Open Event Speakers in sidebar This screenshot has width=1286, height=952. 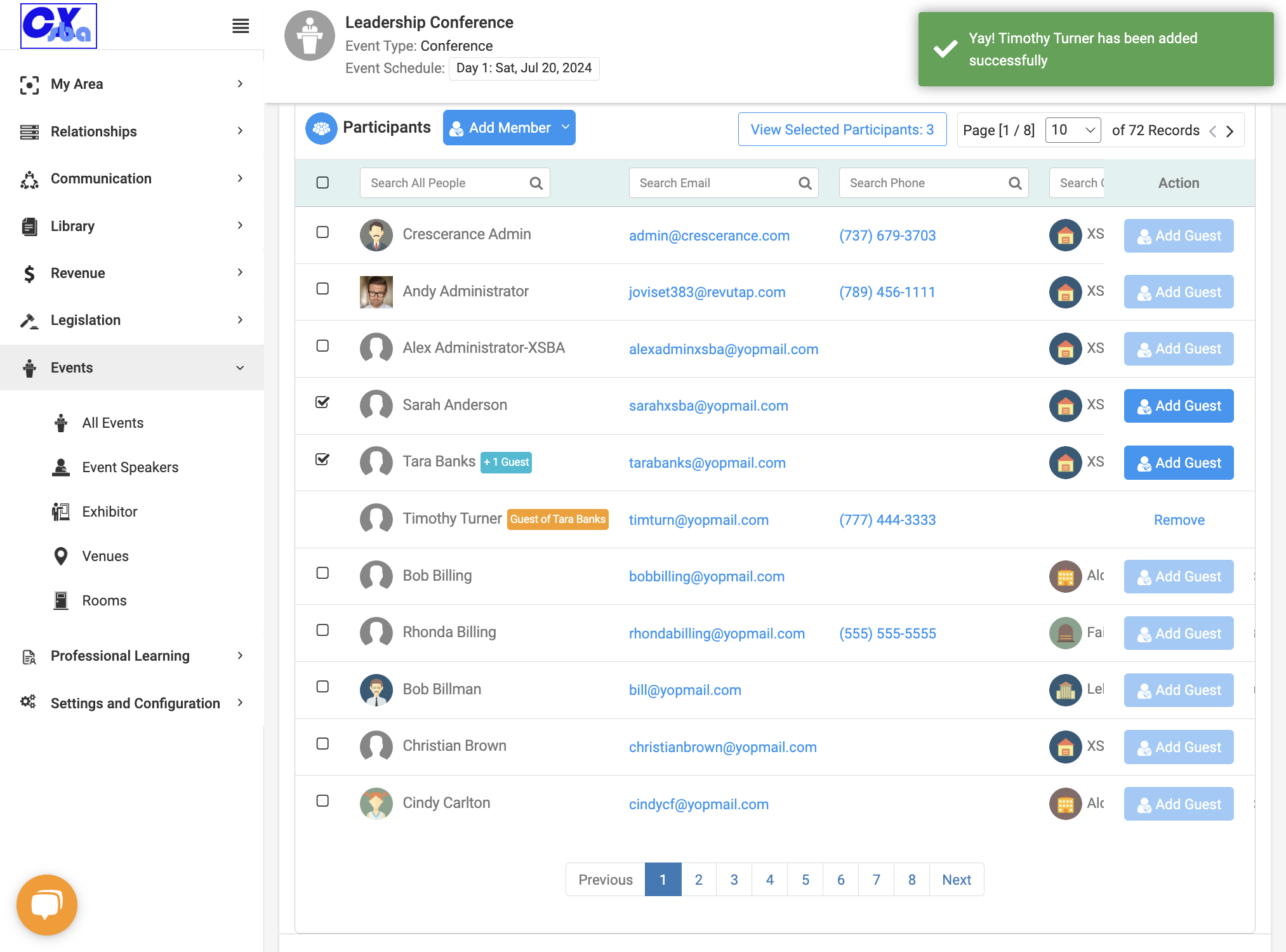(x=130, y=467)
